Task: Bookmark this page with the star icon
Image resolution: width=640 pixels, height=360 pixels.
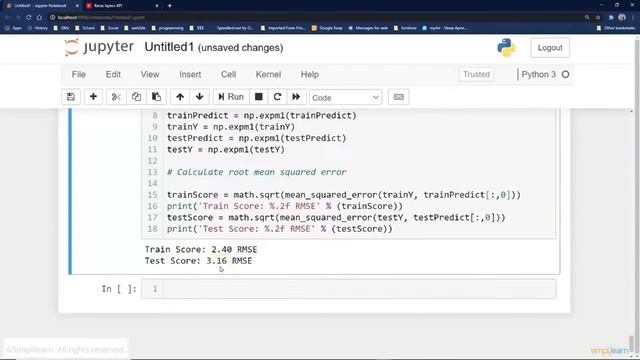Action: (x=598, y=18)
